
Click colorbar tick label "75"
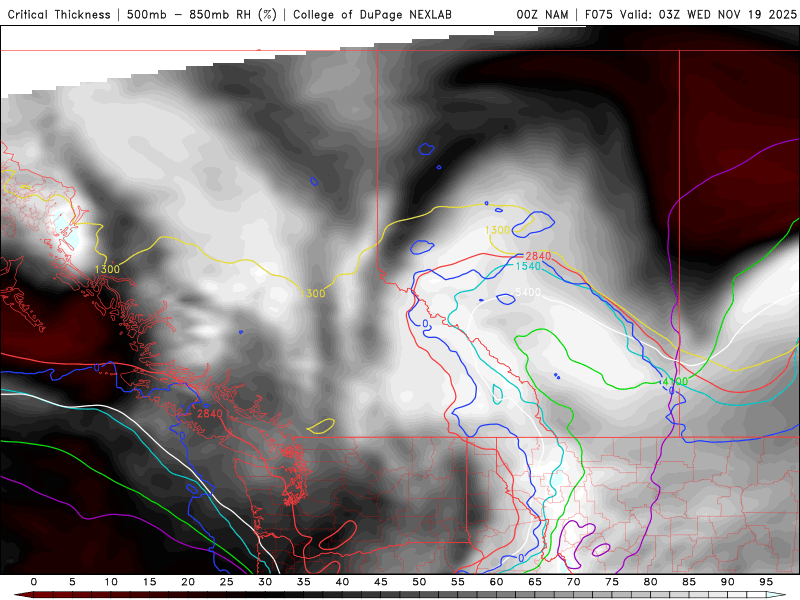click(612, 582)
